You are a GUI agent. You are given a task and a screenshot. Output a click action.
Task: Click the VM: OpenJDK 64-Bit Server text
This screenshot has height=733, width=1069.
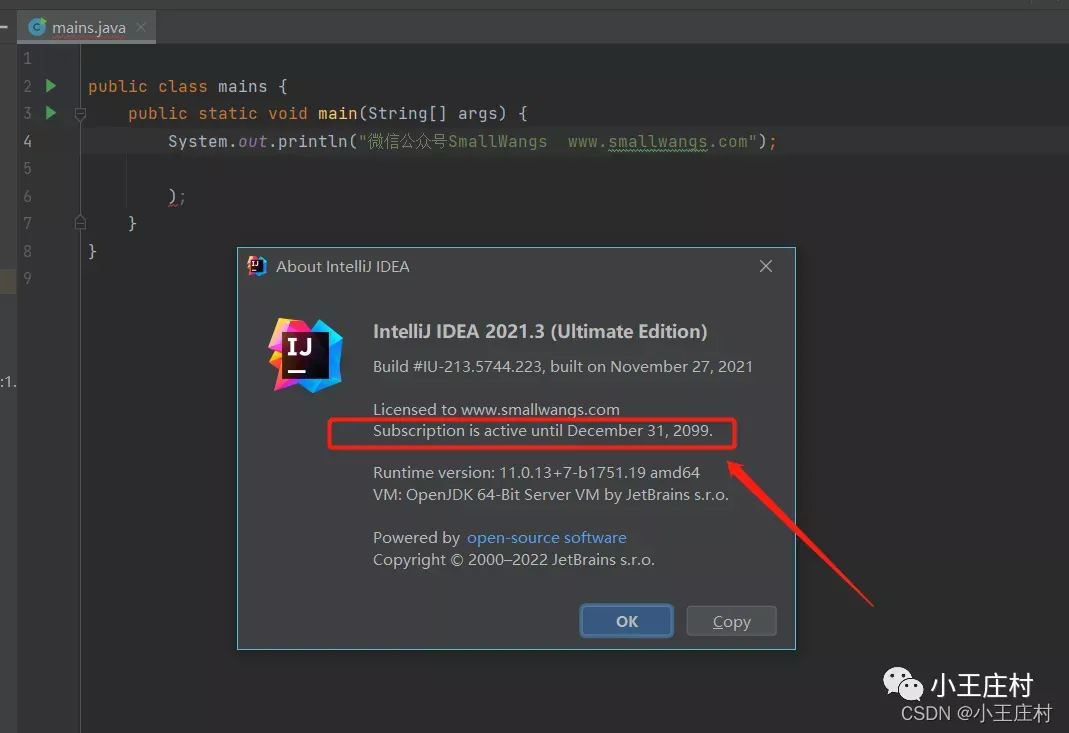coord(551,494)
